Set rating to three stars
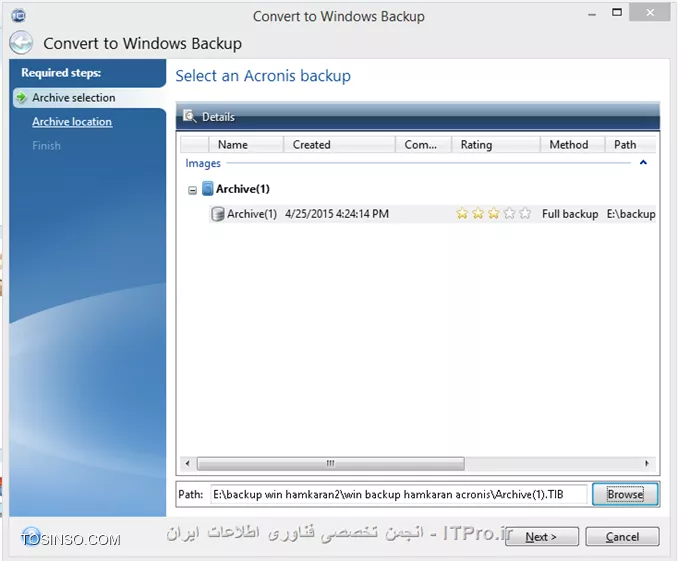The height and width of the screenshot is (561, 678). coord(493,213)
